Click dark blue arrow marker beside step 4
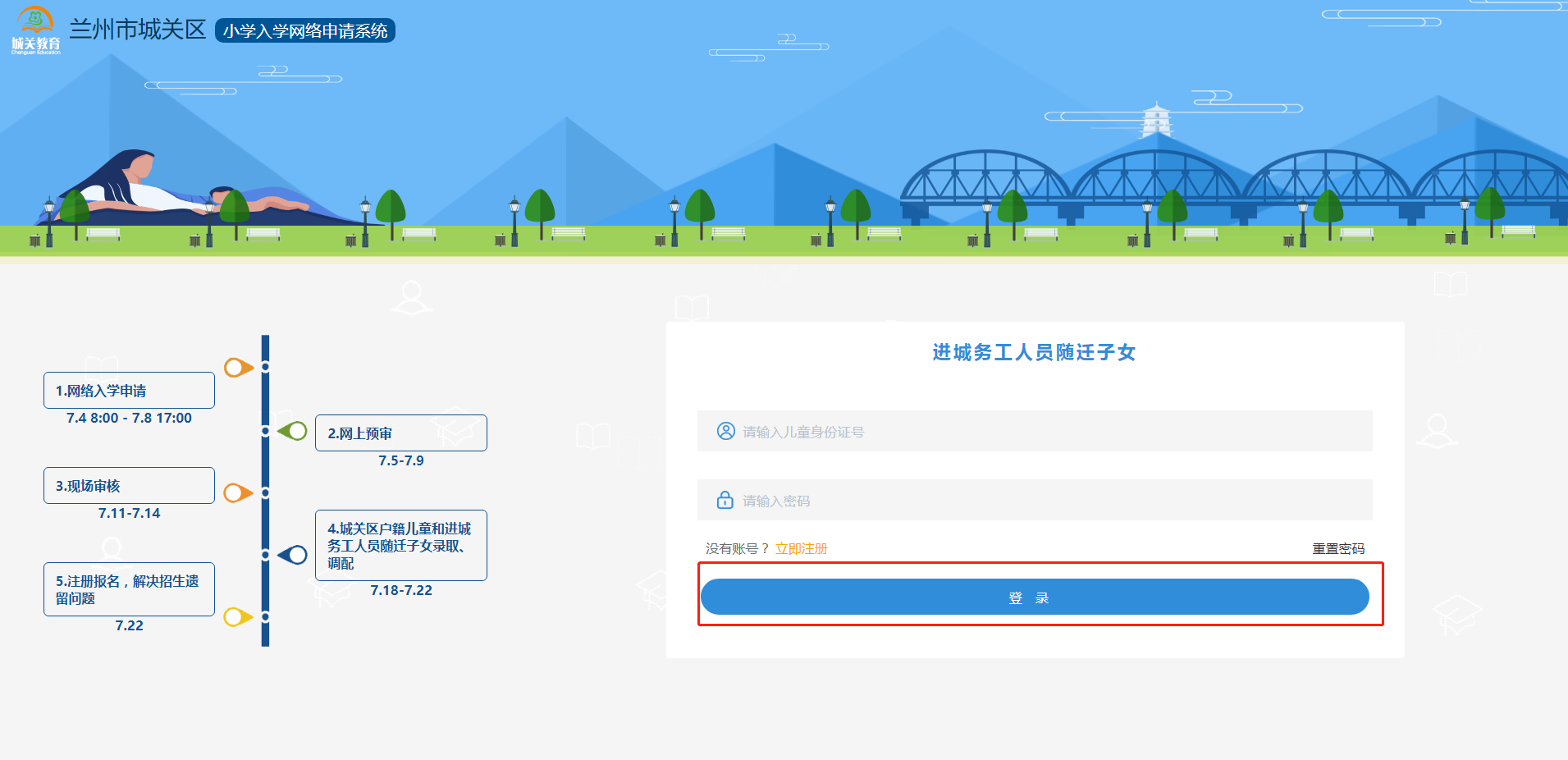This screenshot has height=760, width=1568. (292, 556)
